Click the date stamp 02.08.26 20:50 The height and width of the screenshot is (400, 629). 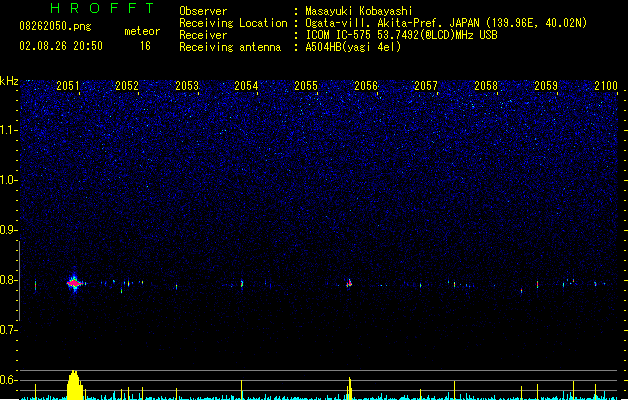(61, 46)
